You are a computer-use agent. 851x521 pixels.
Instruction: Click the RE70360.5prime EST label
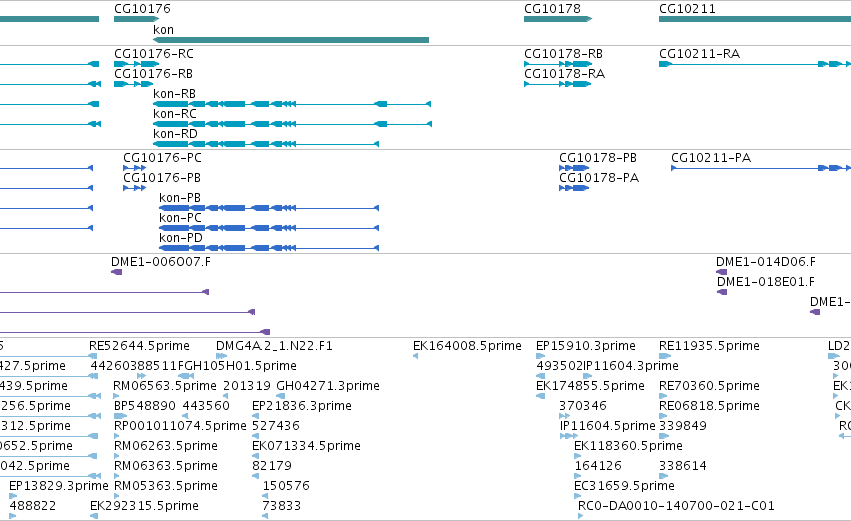click(709, 386)
